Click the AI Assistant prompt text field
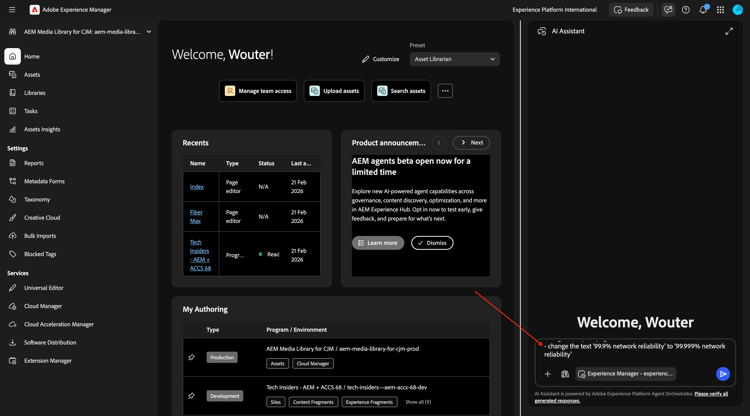The image size is (750, 416). tap(635, 350)
